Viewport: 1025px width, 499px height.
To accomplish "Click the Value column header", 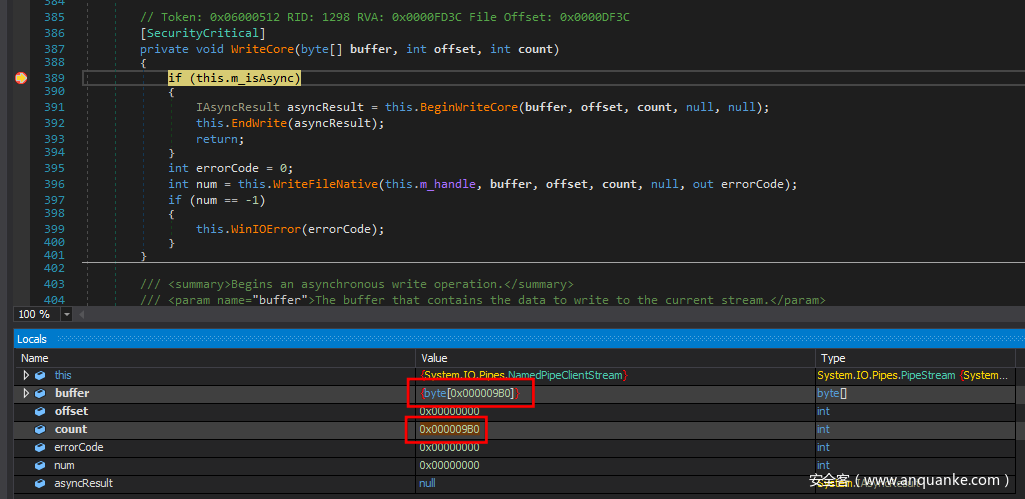I will [434, 358].
